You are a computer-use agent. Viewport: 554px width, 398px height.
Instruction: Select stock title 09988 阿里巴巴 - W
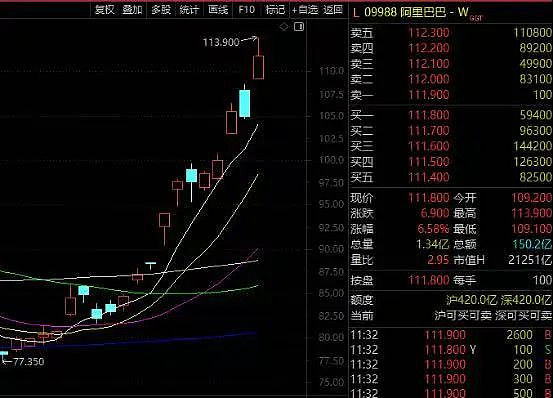[417, 12]
